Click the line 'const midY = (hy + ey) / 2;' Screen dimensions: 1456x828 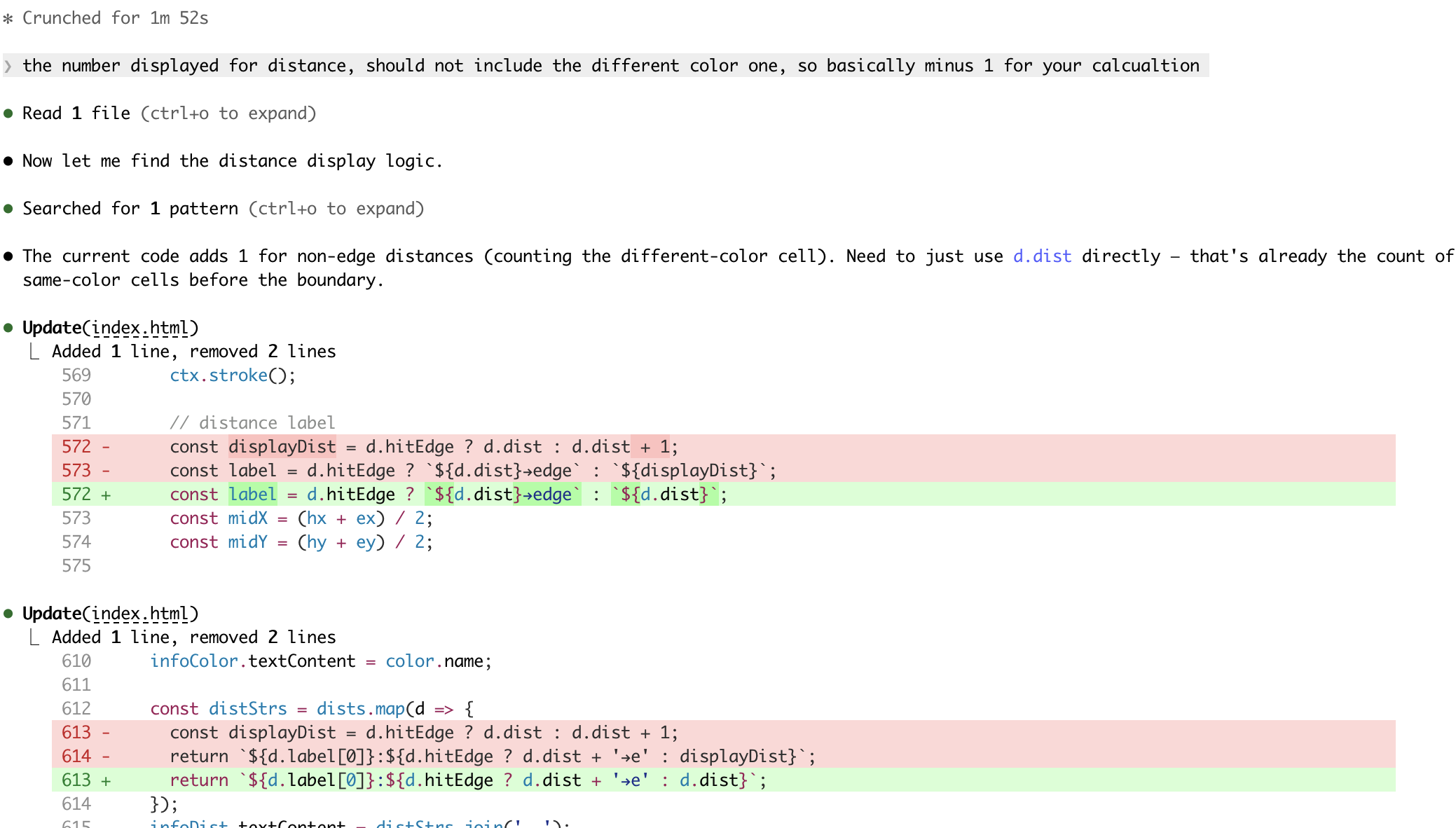[x=301, y=542]
